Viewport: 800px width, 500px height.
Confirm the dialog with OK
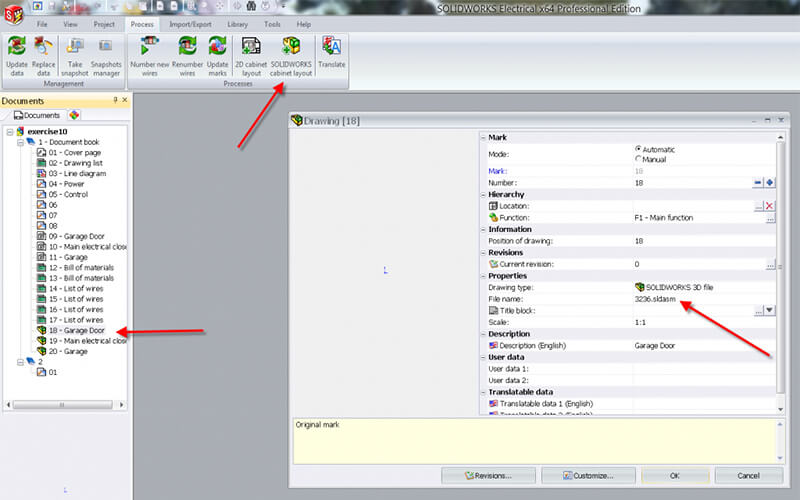point(675,476)
